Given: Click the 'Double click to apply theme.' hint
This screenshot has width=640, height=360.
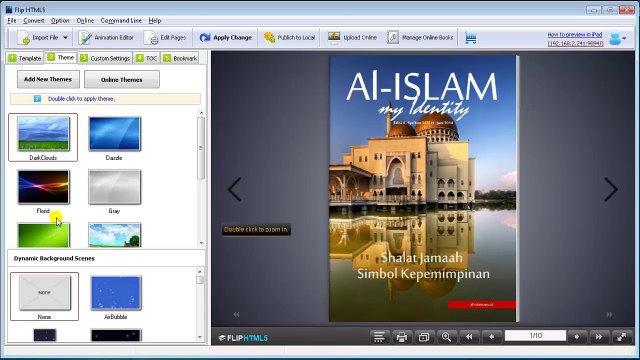Looking at the screenshot, I should (81, 99).
